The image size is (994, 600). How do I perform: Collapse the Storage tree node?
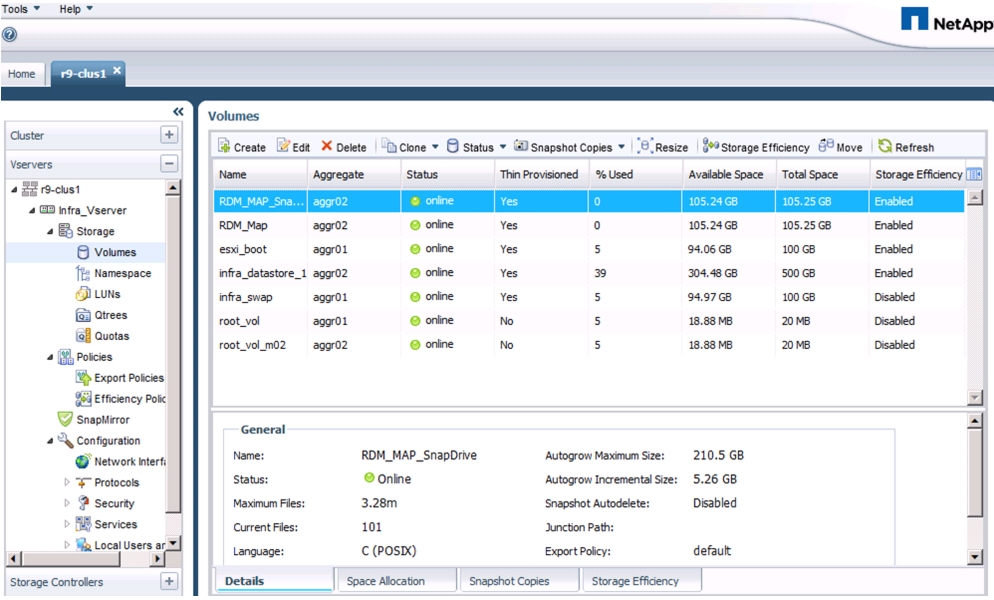coord(50,232)
